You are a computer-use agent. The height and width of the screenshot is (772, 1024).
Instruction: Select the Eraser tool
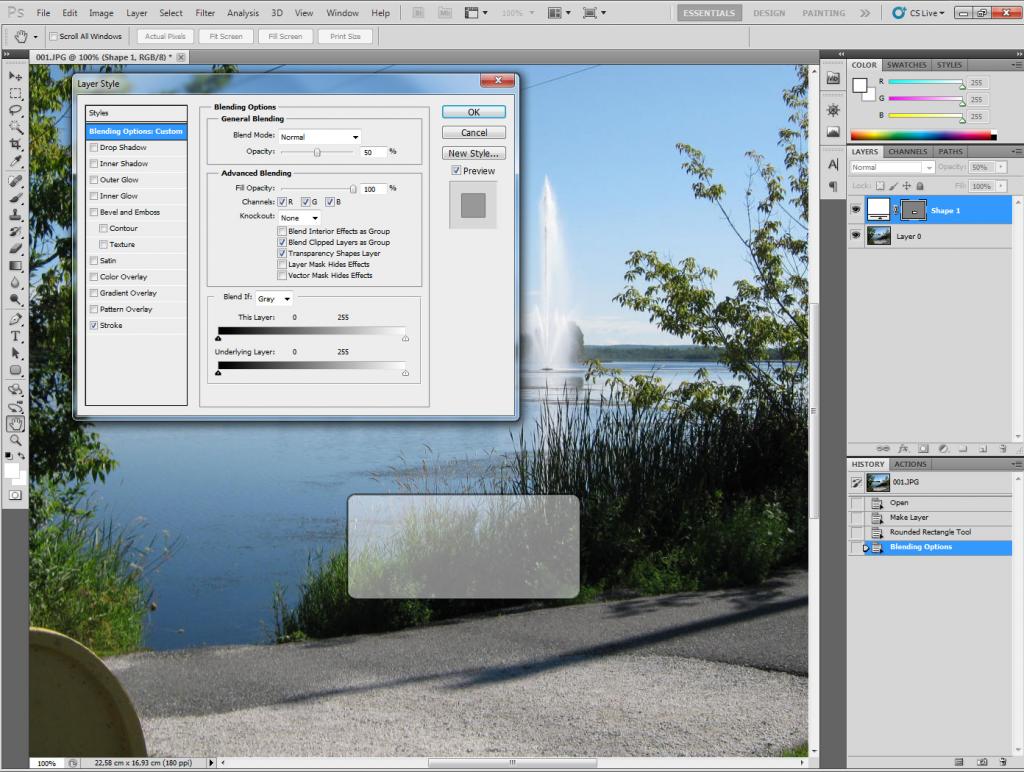tap(15, 249)
